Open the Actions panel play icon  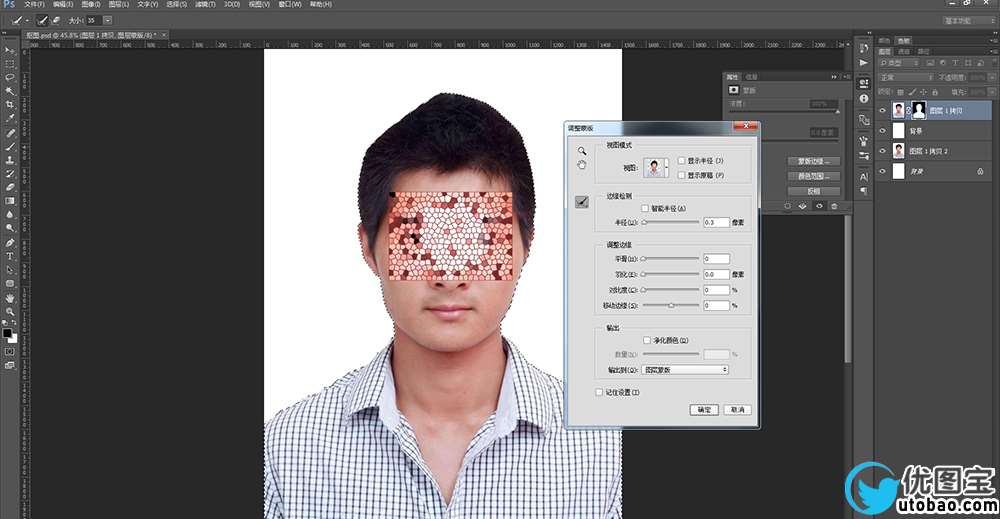864,63
